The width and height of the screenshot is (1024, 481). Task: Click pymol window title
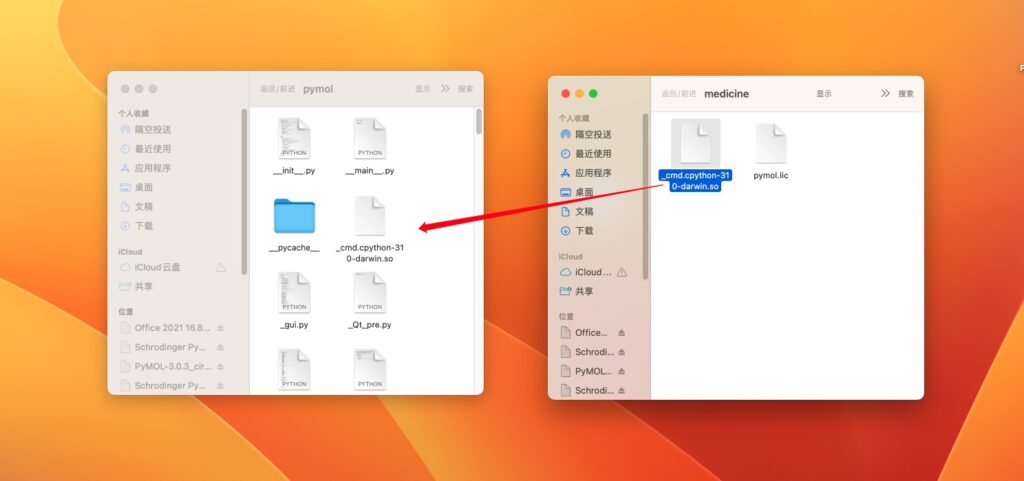pyautogui.click(x=318, y=89)
